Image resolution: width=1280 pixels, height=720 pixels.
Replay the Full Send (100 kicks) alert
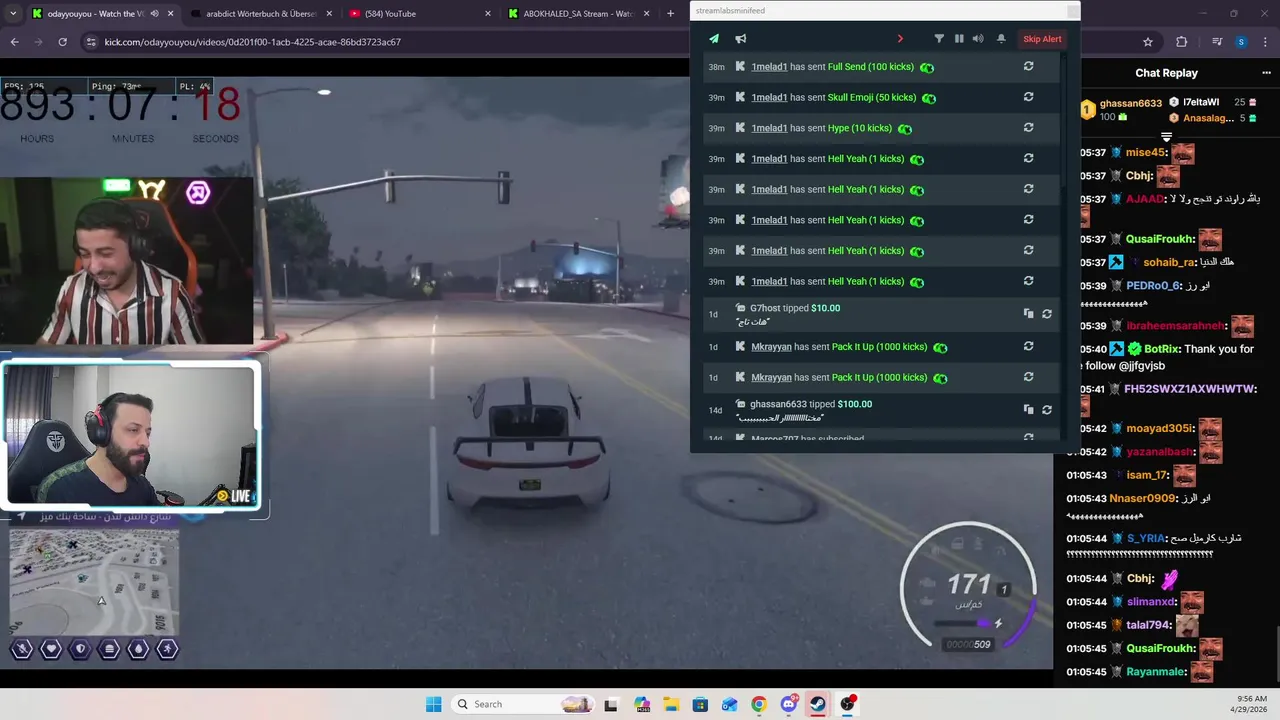pyautogui.click(x=1028, y=66)
